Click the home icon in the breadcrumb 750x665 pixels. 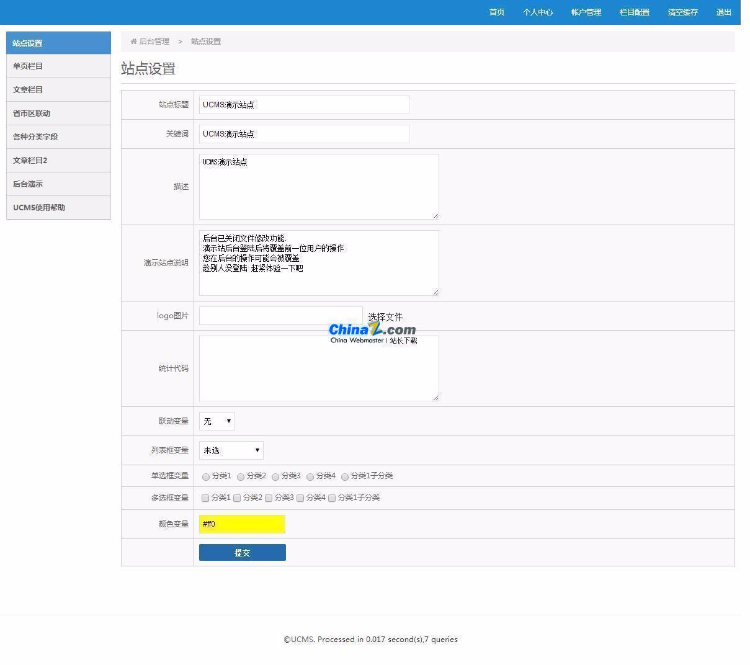pyautogui.click(x=134, y=42)
